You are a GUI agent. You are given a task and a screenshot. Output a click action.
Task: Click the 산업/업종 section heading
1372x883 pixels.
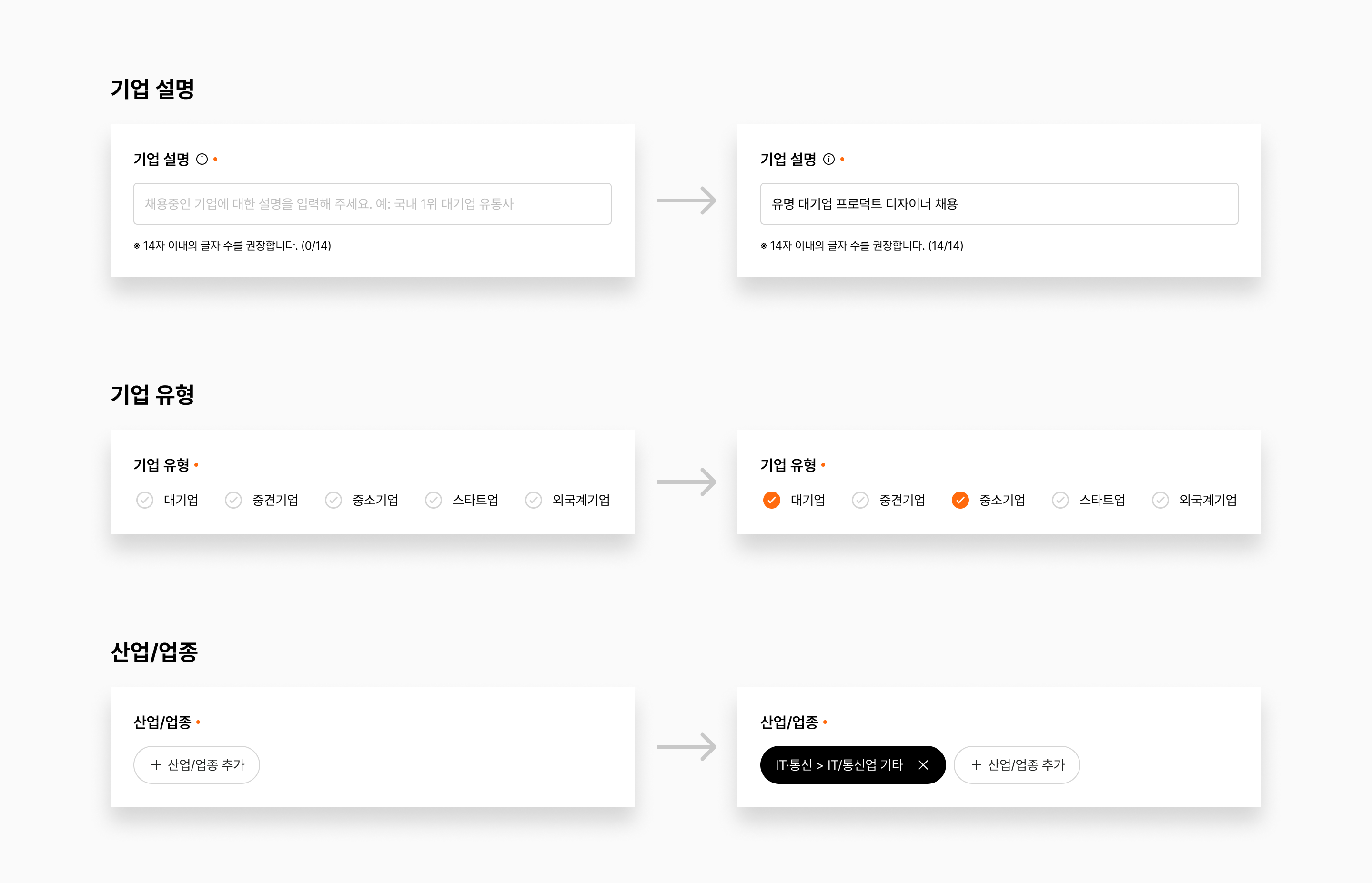tap(154, 652)
